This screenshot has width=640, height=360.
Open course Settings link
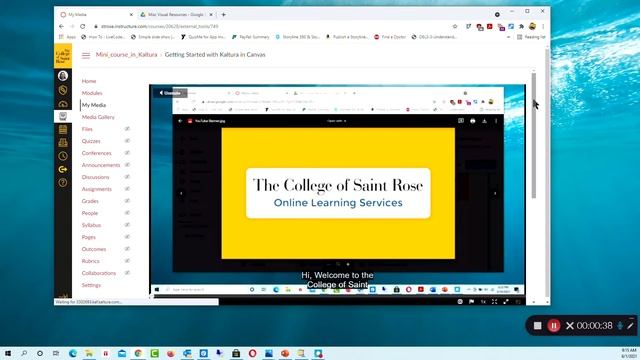(91, 285)
